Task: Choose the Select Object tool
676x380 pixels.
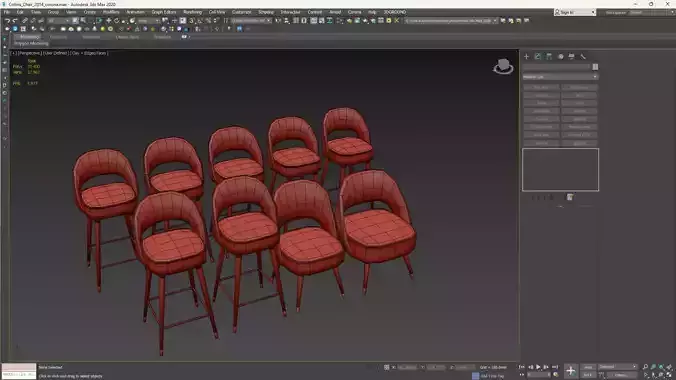Action: click(x=75, y=20)
